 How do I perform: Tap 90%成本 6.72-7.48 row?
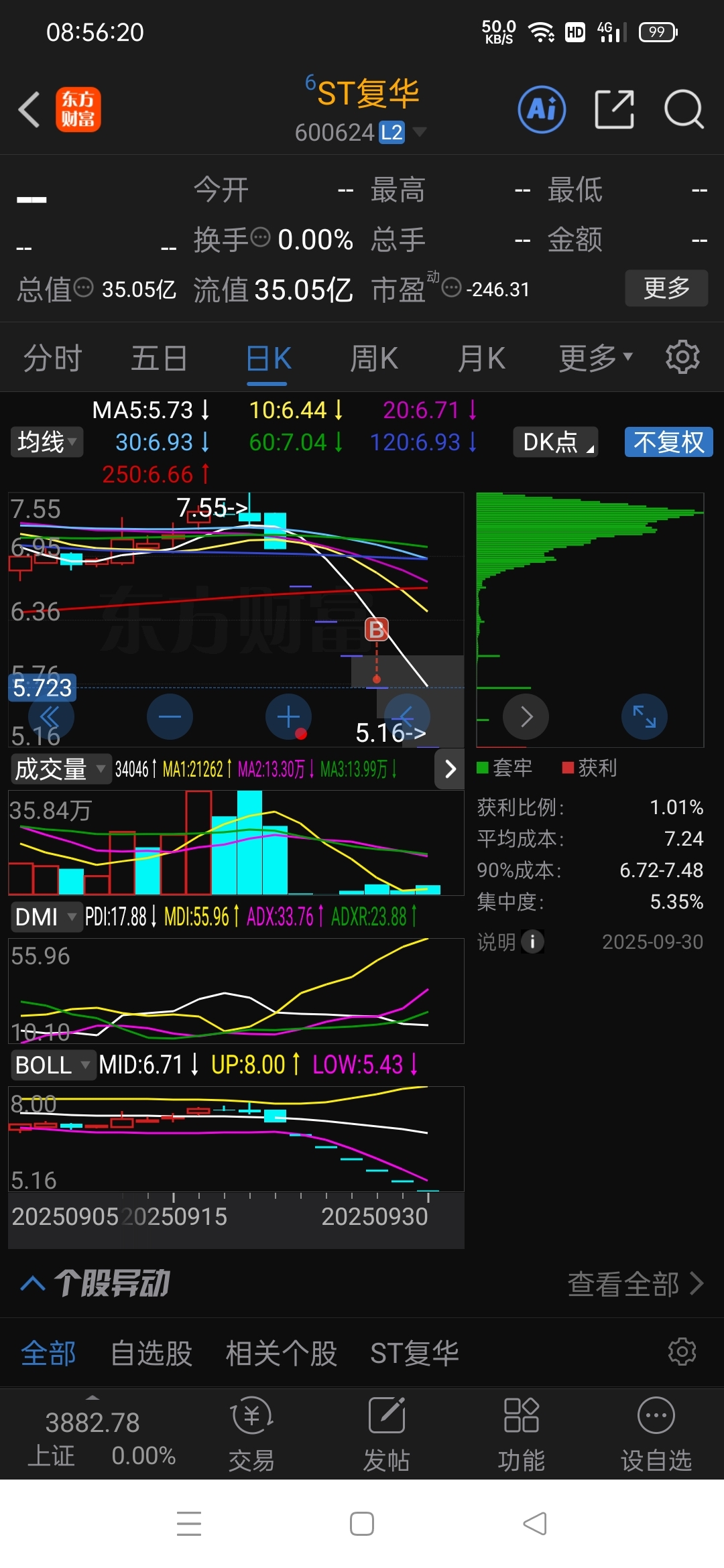(x=590, y=870)
